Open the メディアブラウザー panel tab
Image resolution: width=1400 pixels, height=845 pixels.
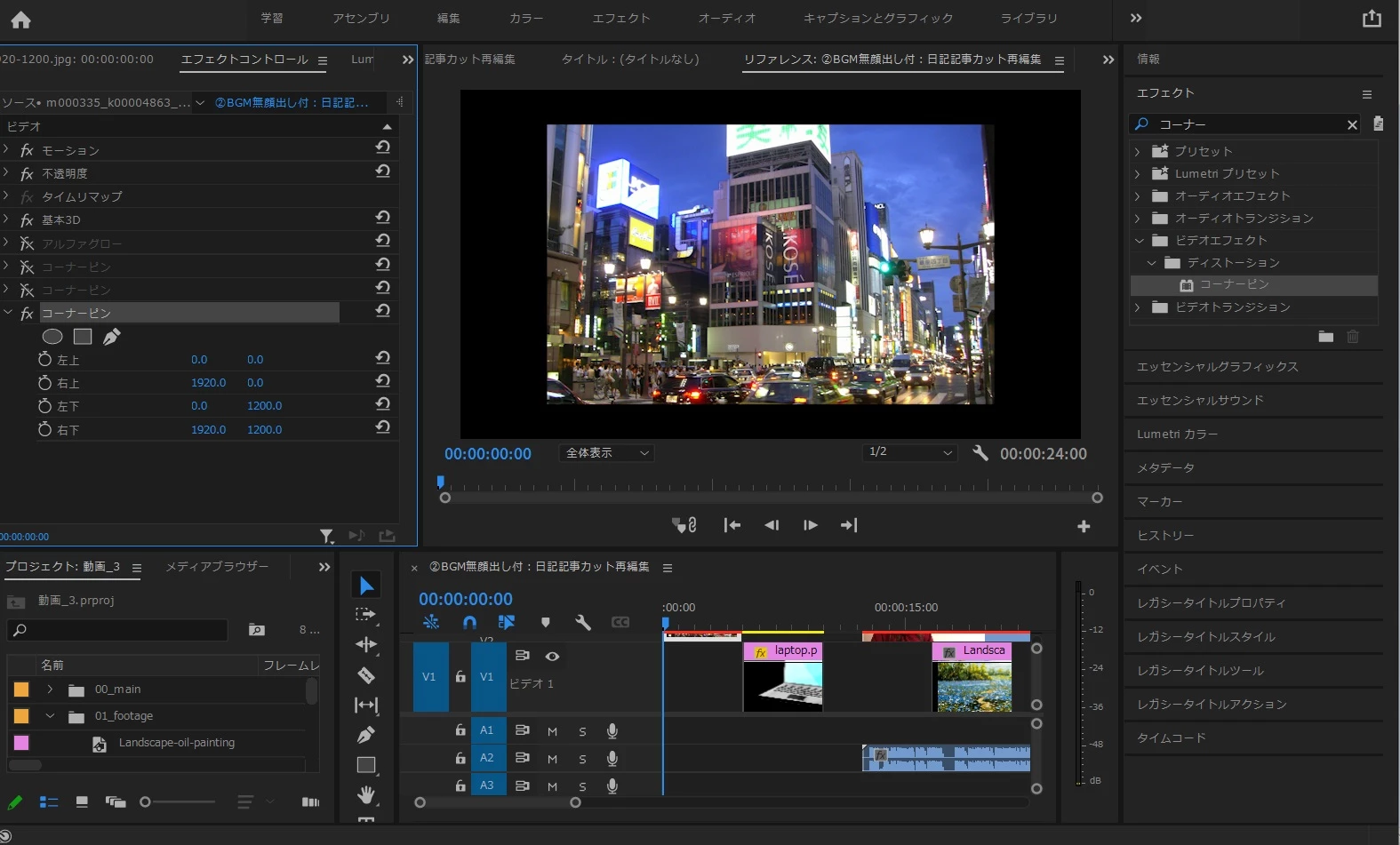[x=217, y=567]
